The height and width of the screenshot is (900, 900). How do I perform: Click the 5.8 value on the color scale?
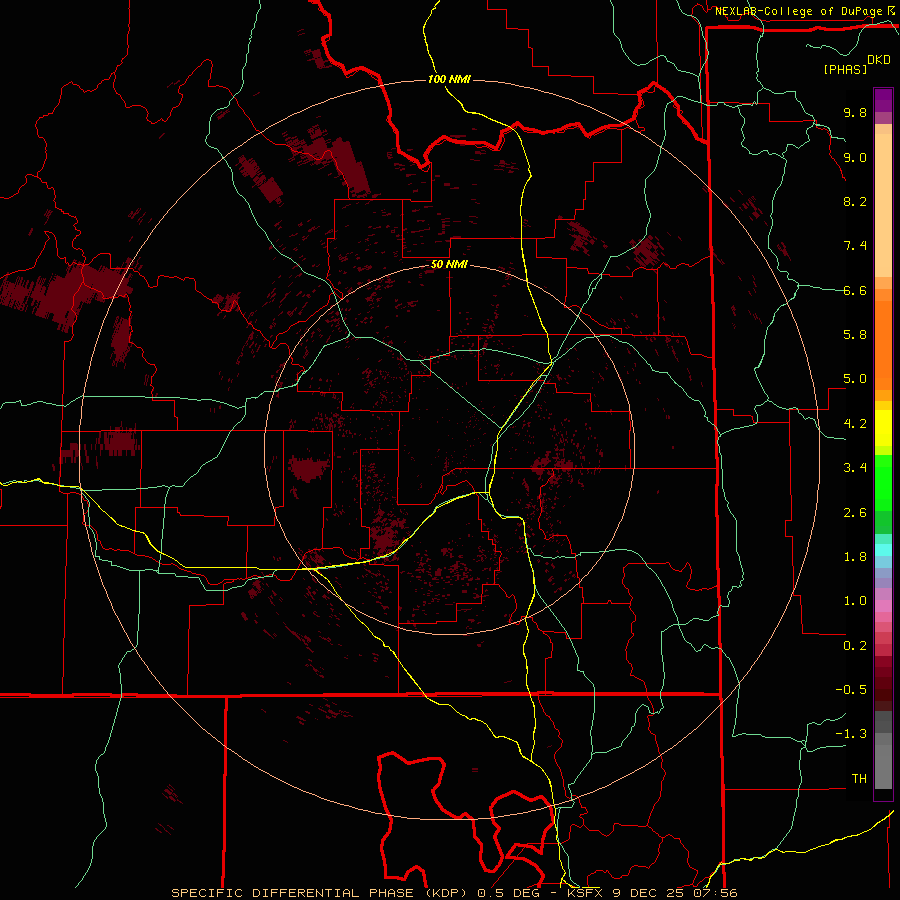pos(855,335)
